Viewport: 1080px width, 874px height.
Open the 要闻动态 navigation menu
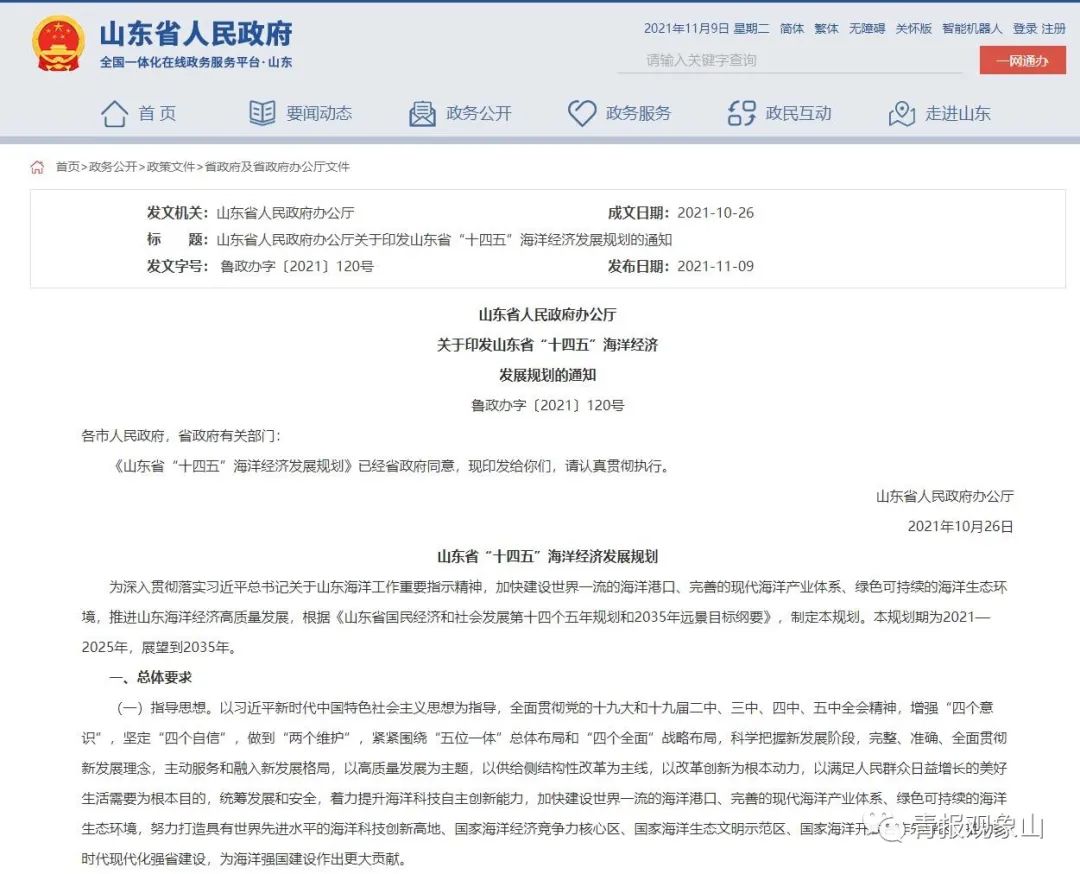[319, 113]
